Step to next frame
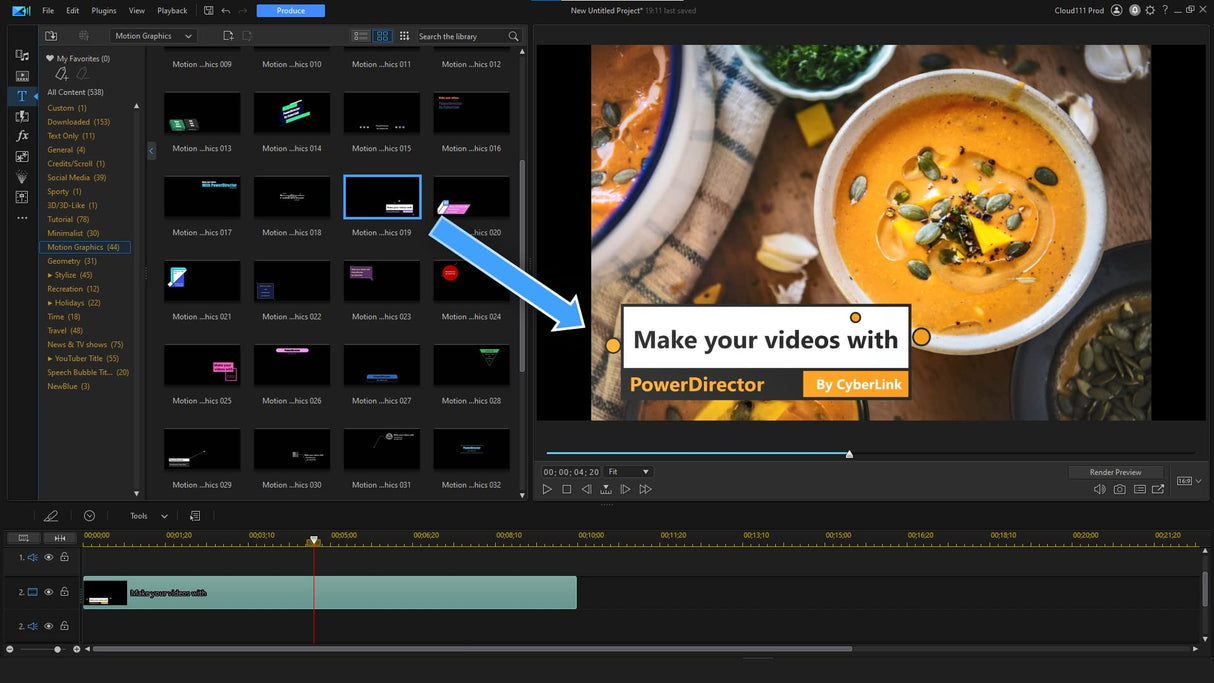 pyautogui.click(x=625, y=489)
